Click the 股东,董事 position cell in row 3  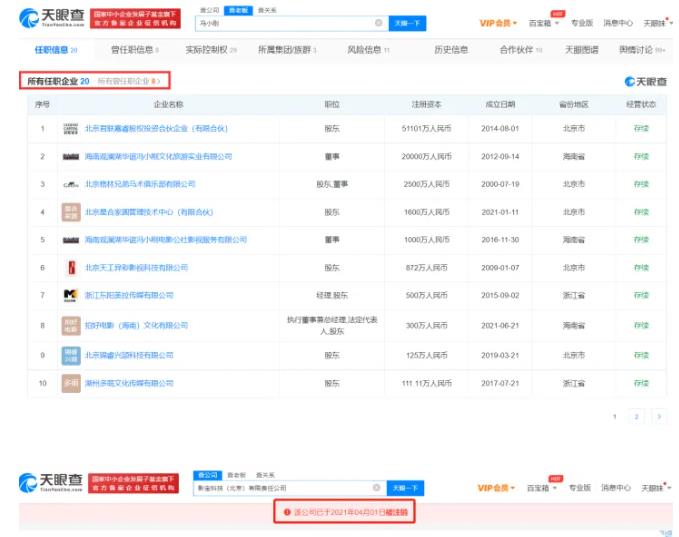tap(332, 184)
